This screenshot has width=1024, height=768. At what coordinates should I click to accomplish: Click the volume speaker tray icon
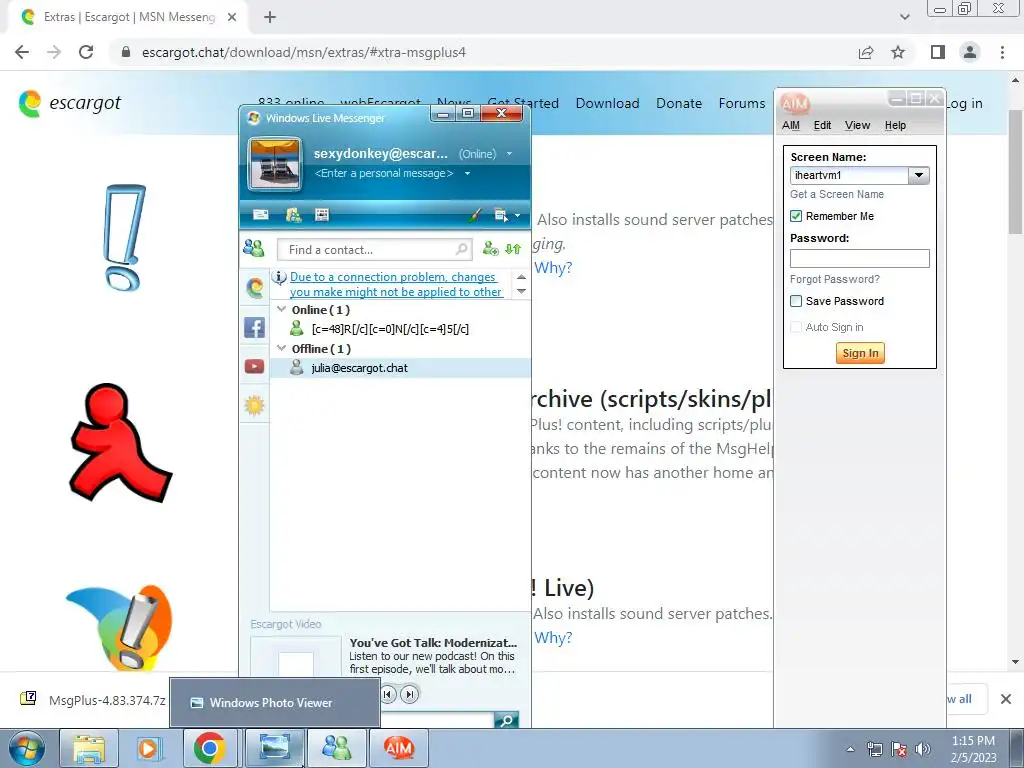pos(922,749)
